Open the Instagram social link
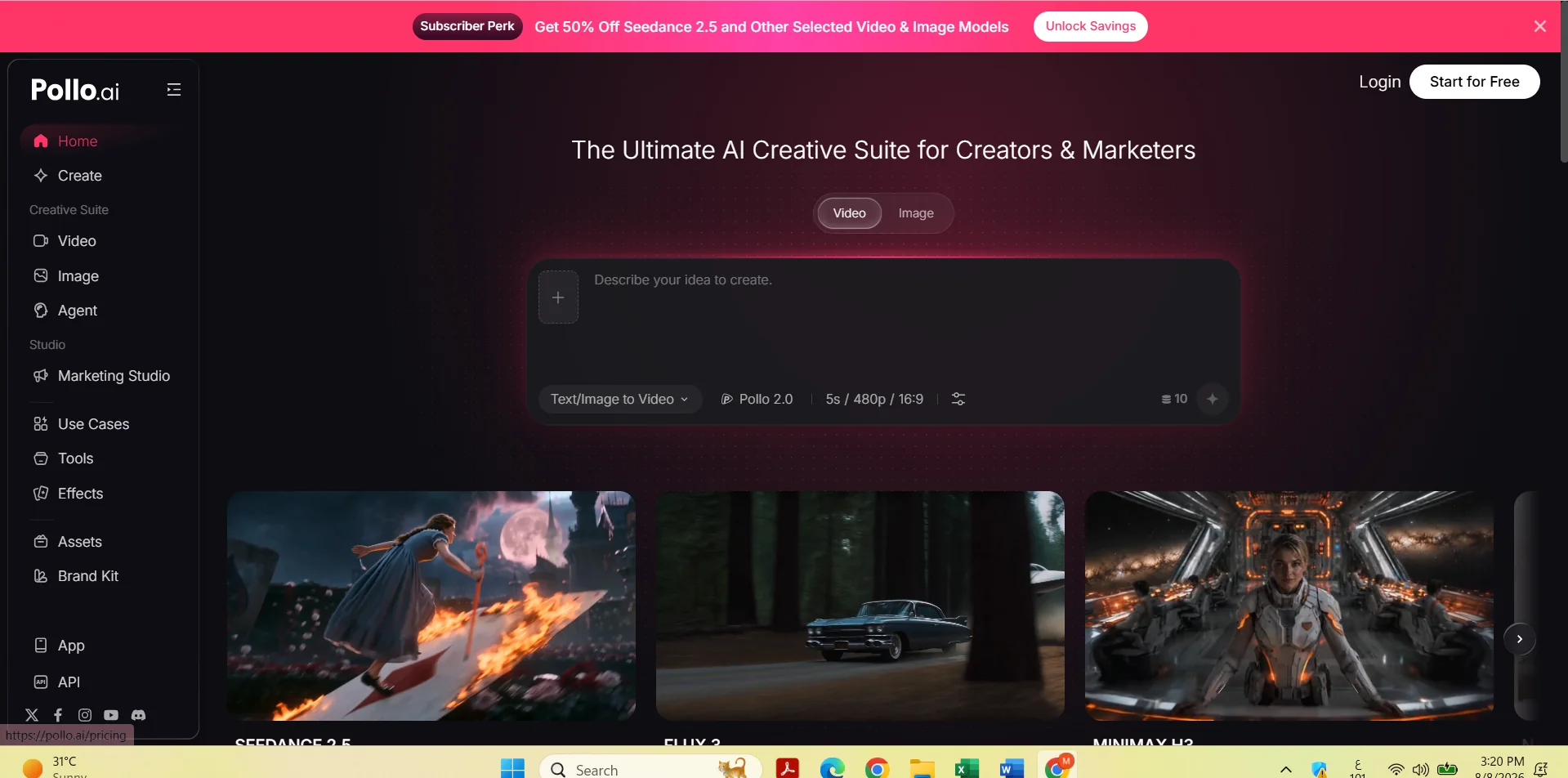Image resolution: width=1568 pixels, height=778 pixels. 85,715
